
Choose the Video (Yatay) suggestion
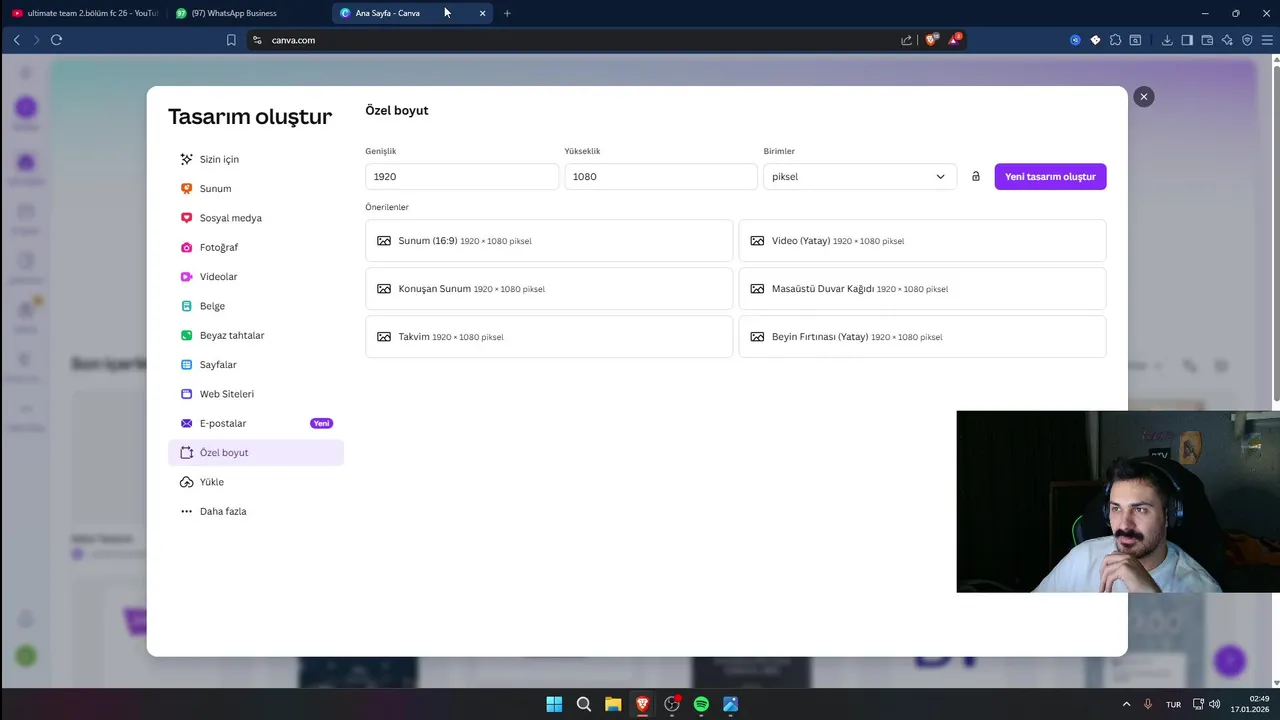click(x=922, y=241)
